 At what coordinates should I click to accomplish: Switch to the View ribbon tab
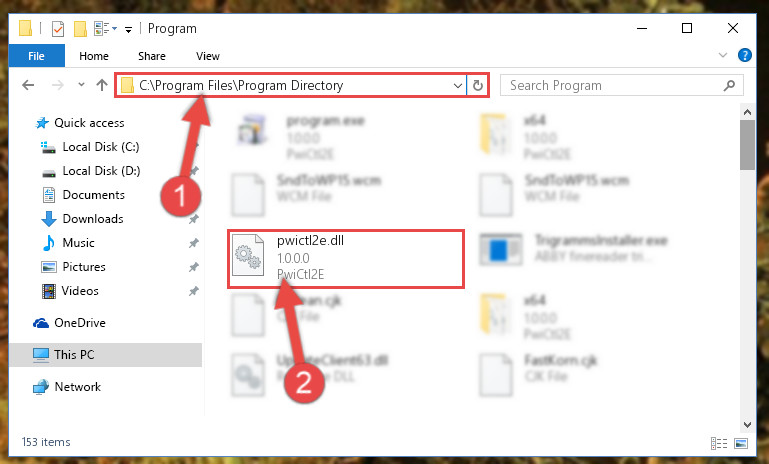[x=207, y=56]
